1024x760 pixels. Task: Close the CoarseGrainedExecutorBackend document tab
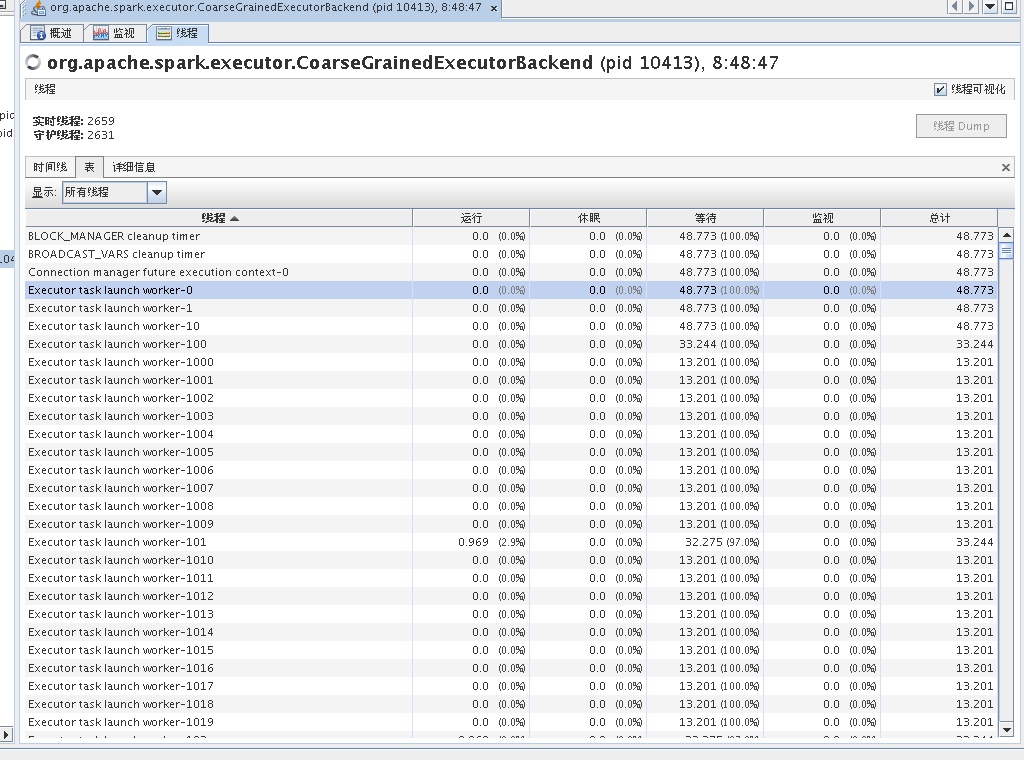(x=493, y=8)
